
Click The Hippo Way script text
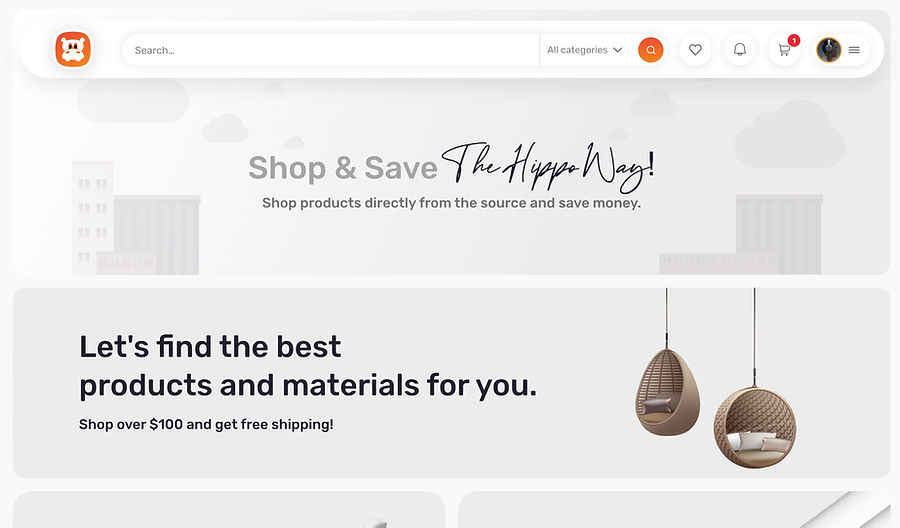click(548, 167)
